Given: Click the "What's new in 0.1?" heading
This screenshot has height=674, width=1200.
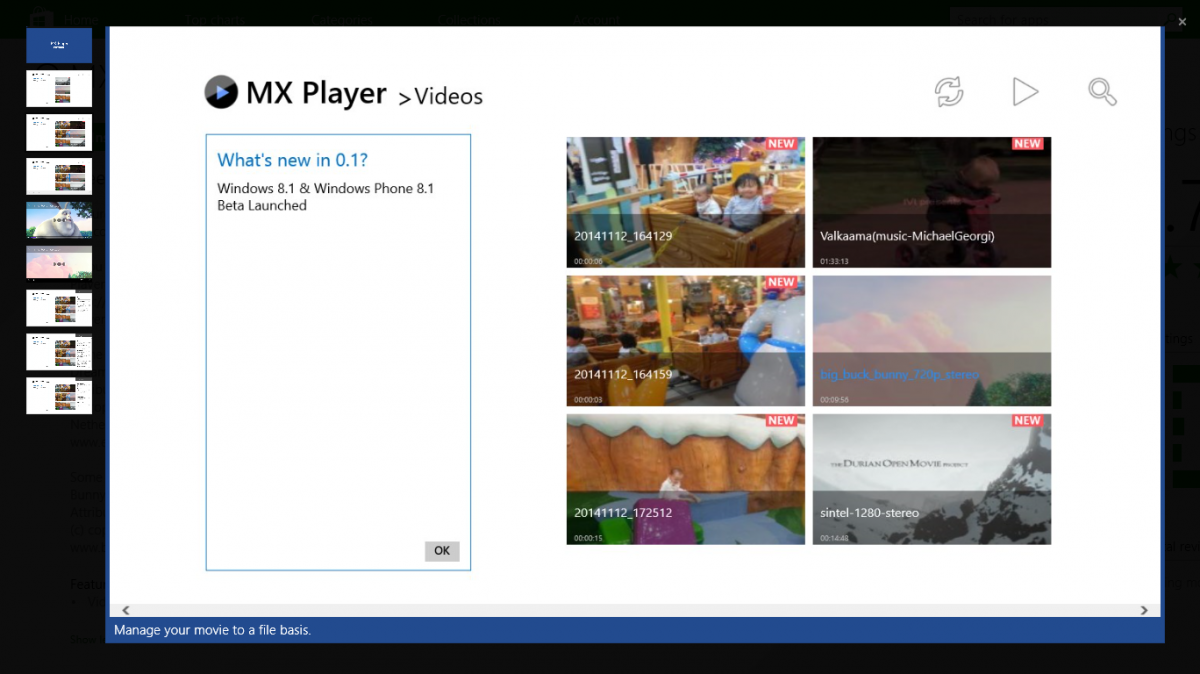Looking at the screenshot, I should 293,160.
